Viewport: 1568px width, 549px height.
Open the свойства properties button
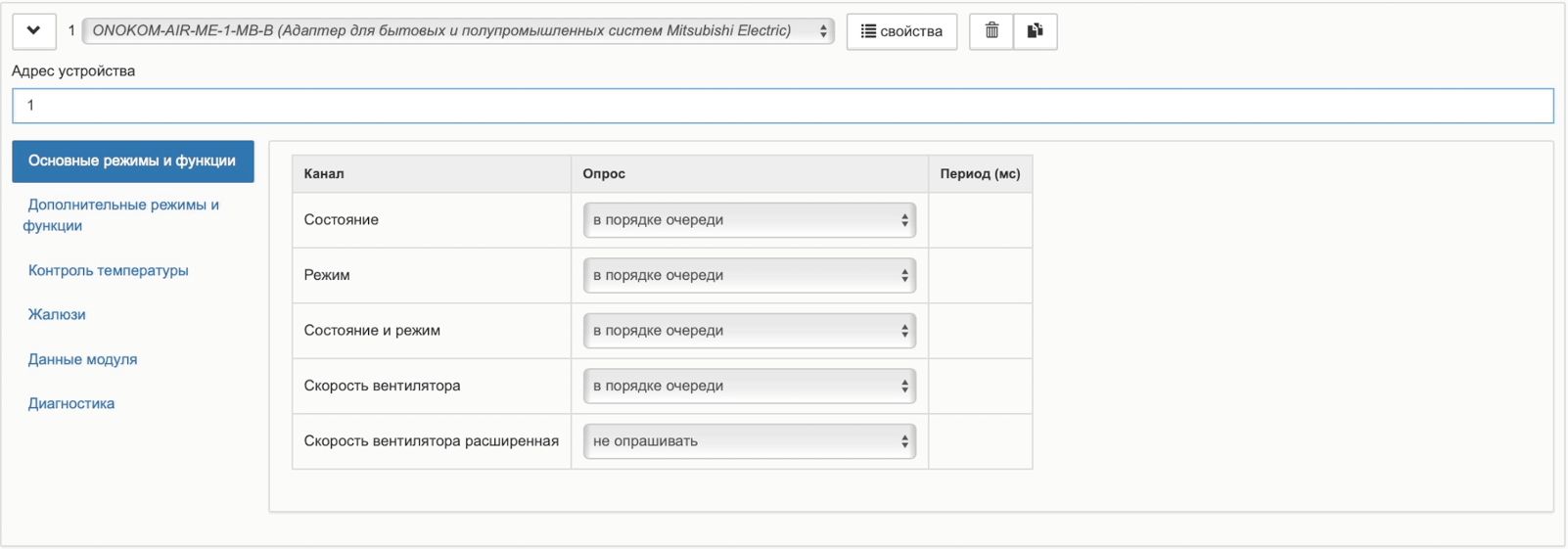901,31
